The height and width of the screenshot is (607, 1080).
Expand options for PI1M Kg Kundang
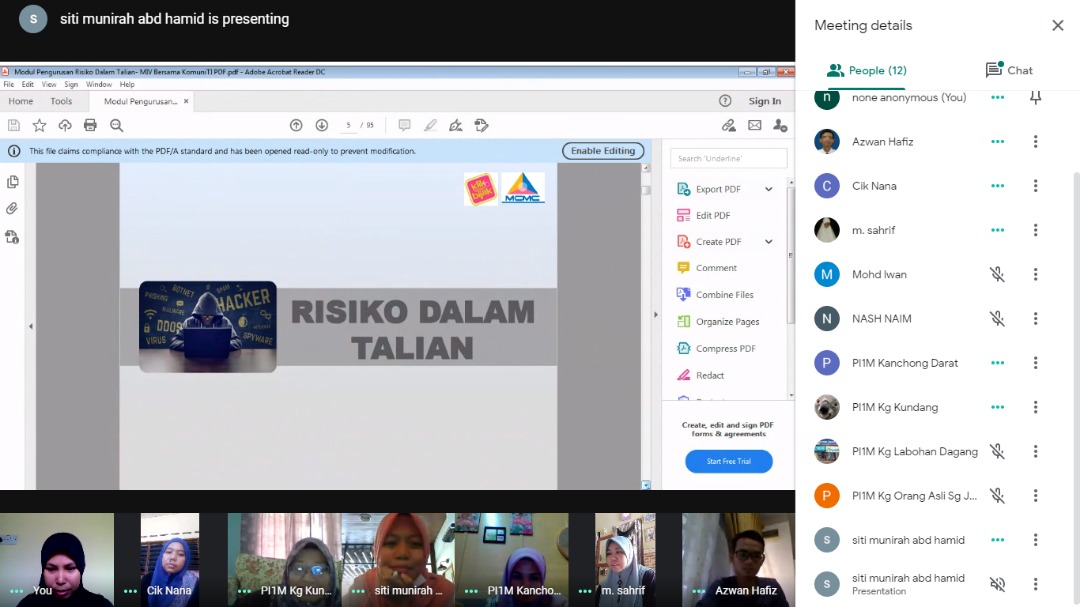click(x=1035, y=407)
